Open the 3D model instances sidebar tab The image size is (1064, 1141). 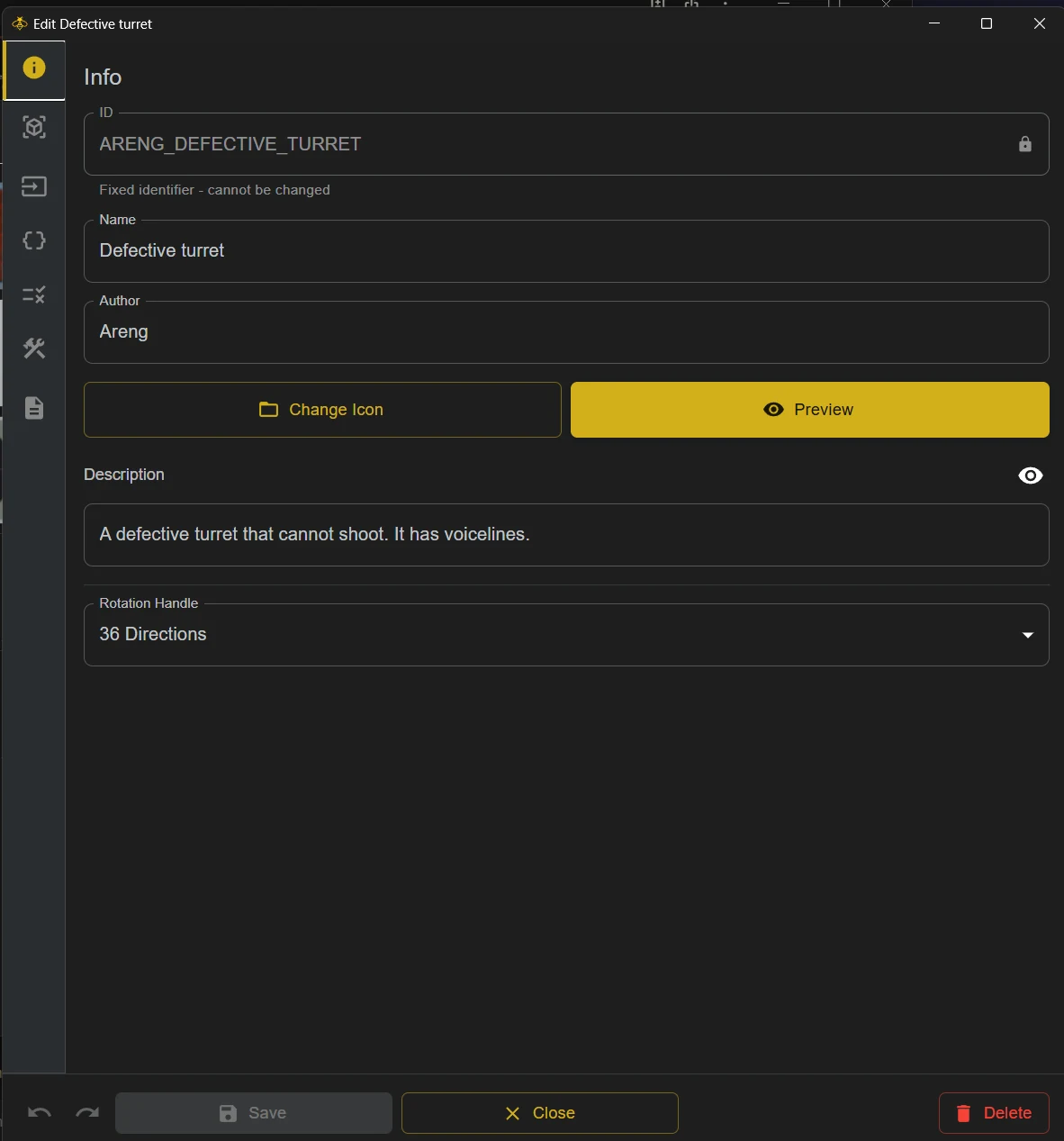pyautogui.click(x=34, y=128)
